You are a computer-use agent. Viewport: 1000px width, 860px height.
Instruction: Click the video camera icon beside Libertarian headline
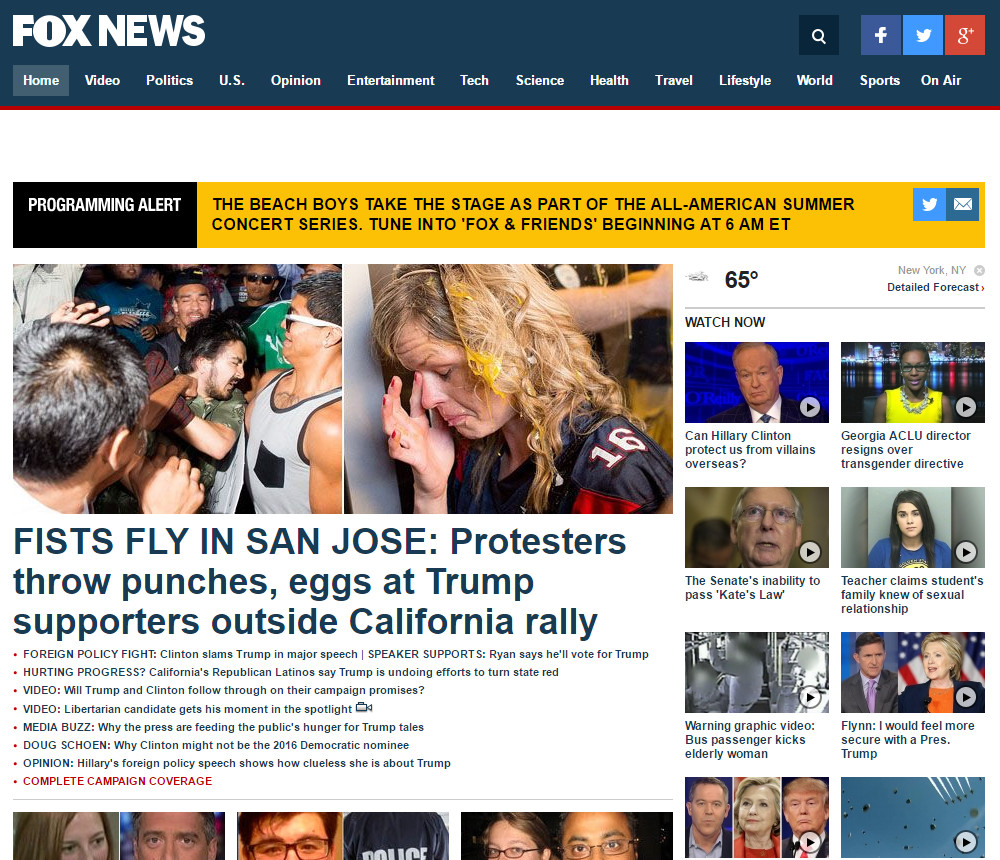click(x=364, y=708)
